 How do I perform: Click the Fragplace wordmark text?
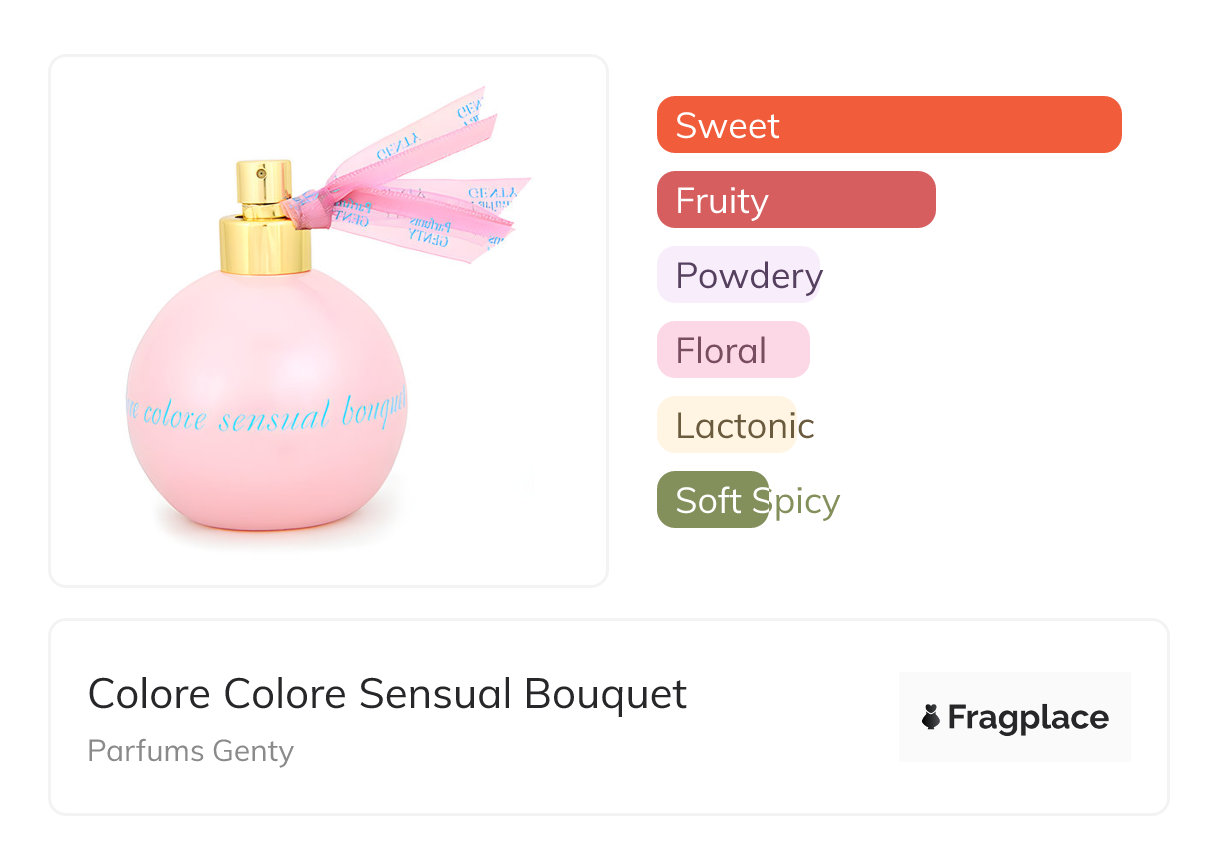(1028, 717)
